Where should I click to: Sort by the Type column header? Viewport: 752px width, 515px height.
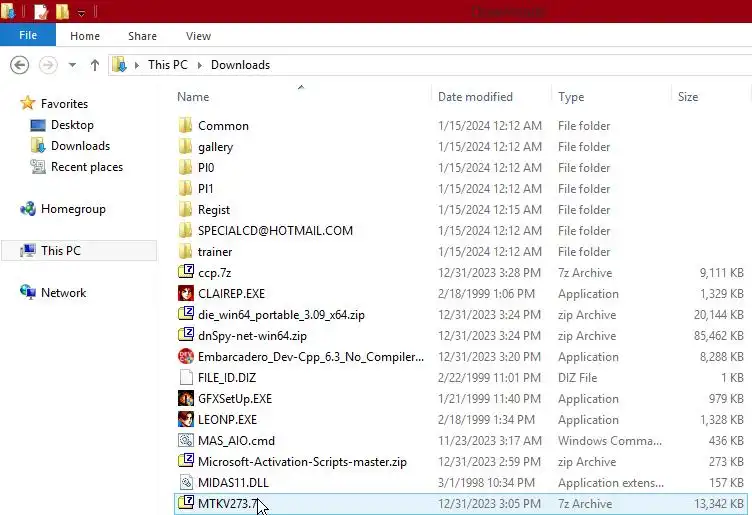point(571,97)
